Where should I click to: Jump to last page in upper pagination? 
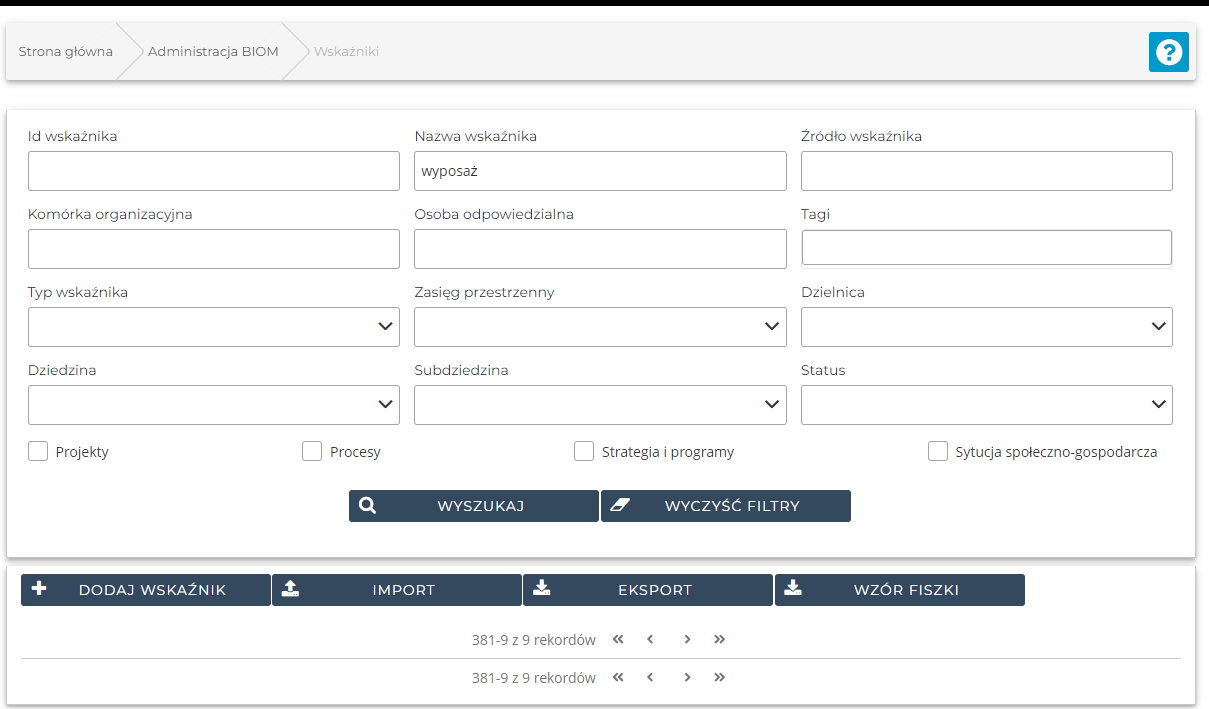tap(719, 639)
